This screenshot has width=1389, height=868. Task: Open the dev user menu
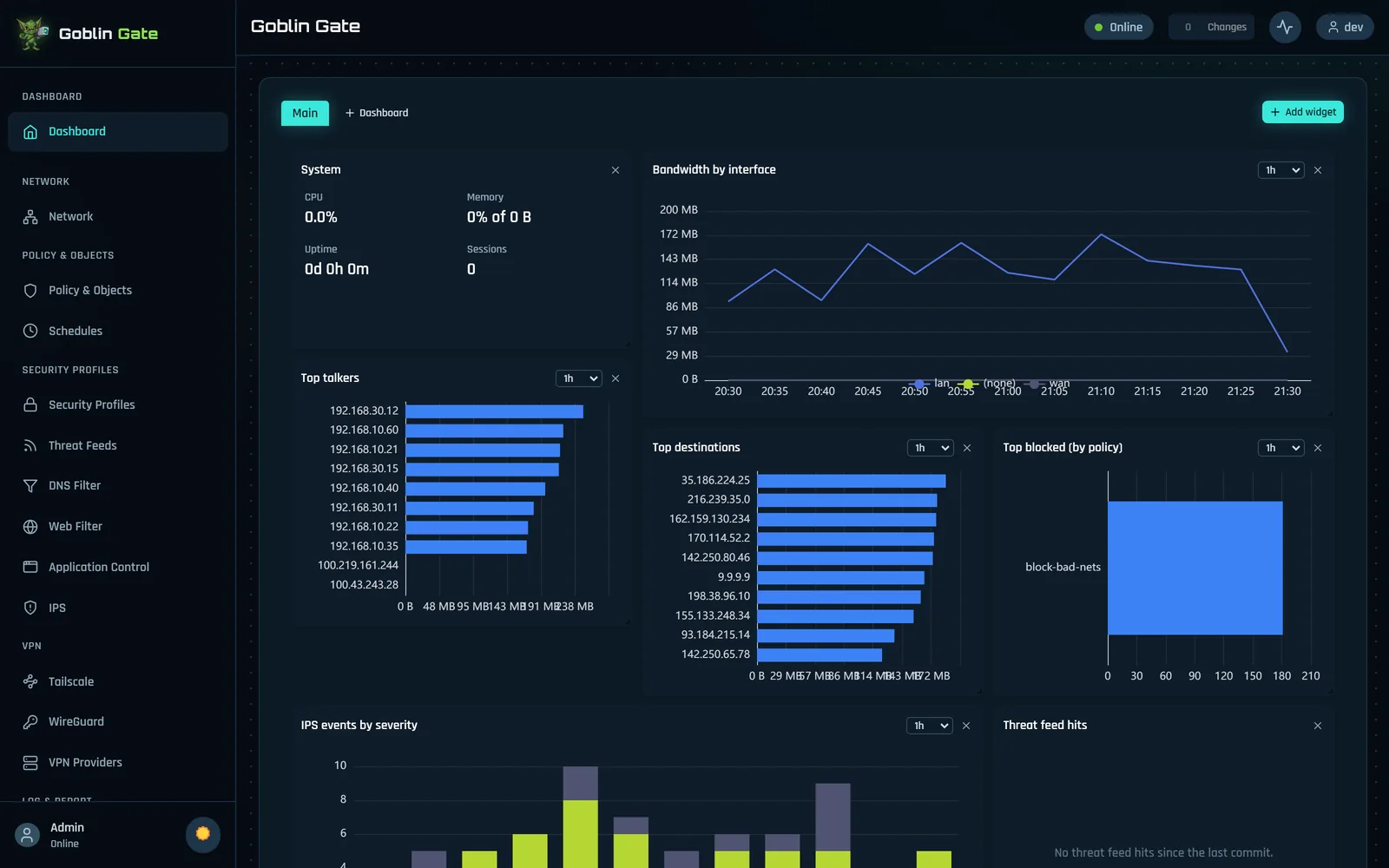coord(1345,27)
